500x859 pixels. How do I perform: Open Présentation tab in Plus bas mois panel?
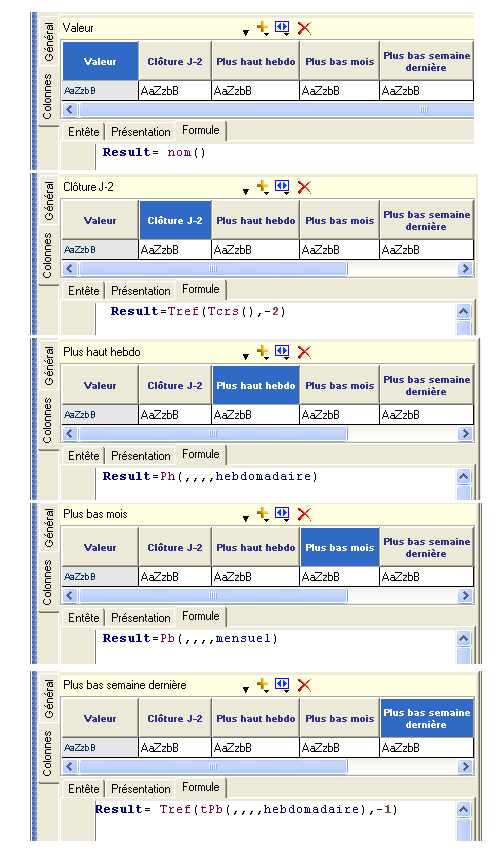coord(141,618)
